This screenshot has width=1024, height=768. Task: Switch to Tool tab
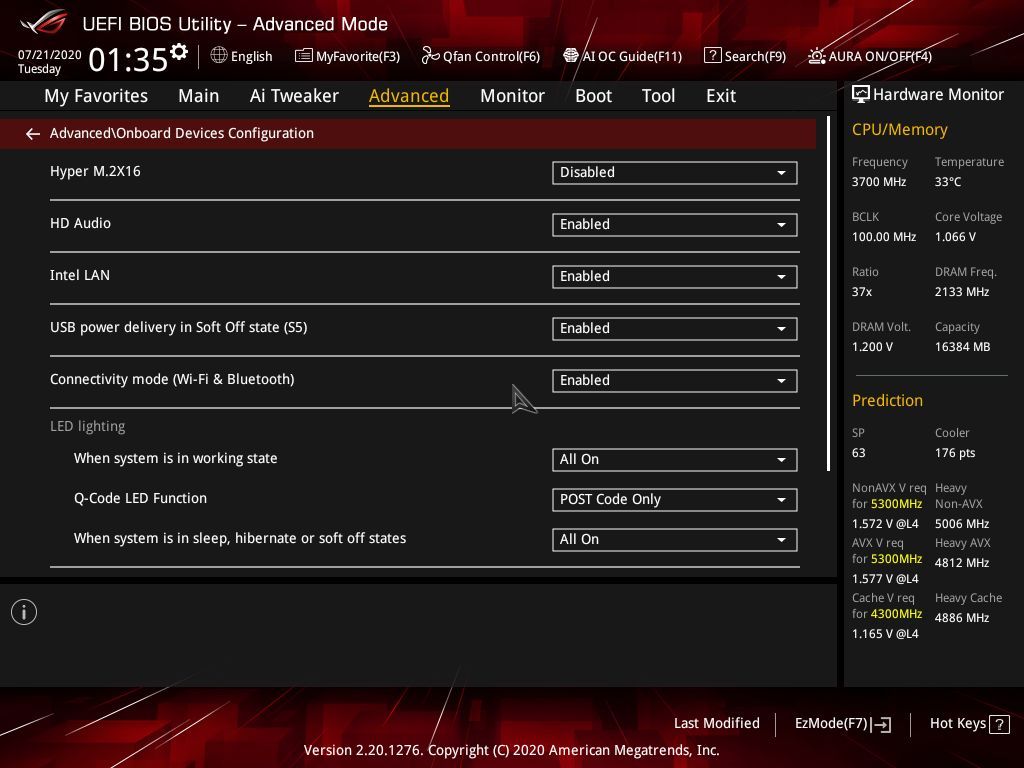[658, 96]
